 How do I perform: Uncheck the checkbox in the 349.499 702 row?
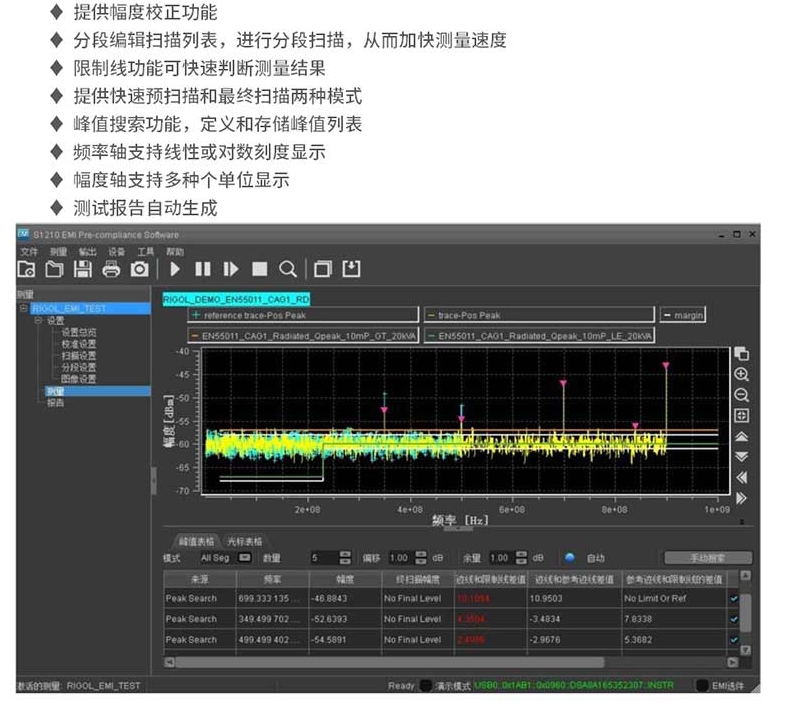tap(733, 619)
